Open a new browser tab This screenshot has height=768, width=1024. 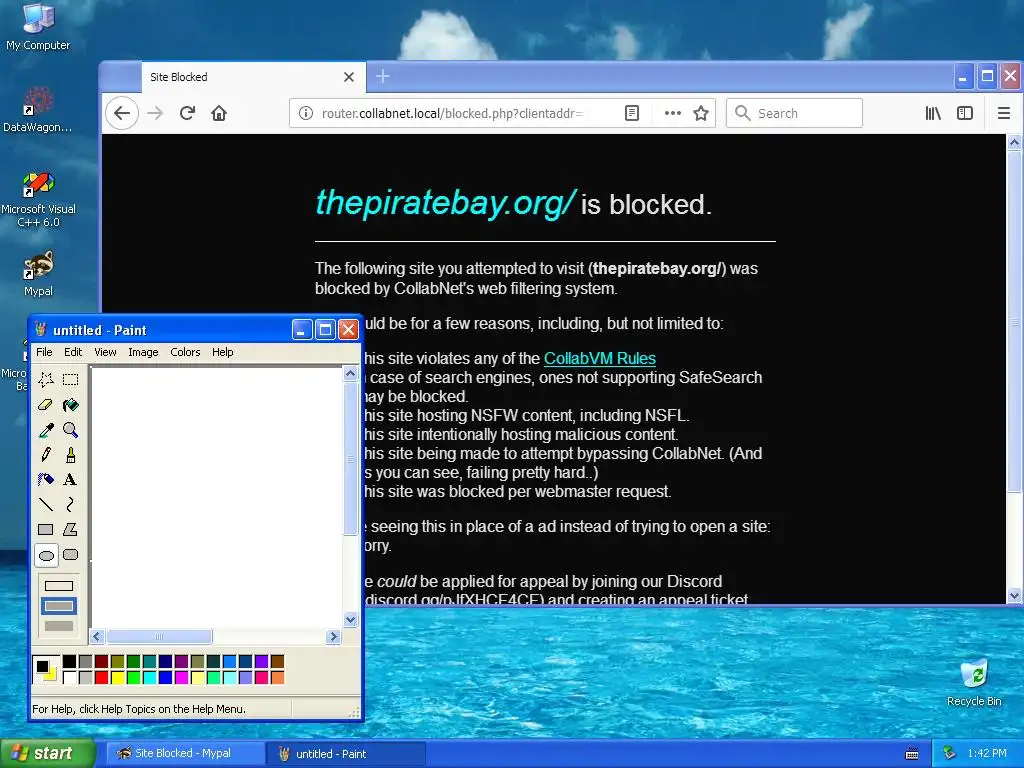pyautogui.click(x=383, y=76)
